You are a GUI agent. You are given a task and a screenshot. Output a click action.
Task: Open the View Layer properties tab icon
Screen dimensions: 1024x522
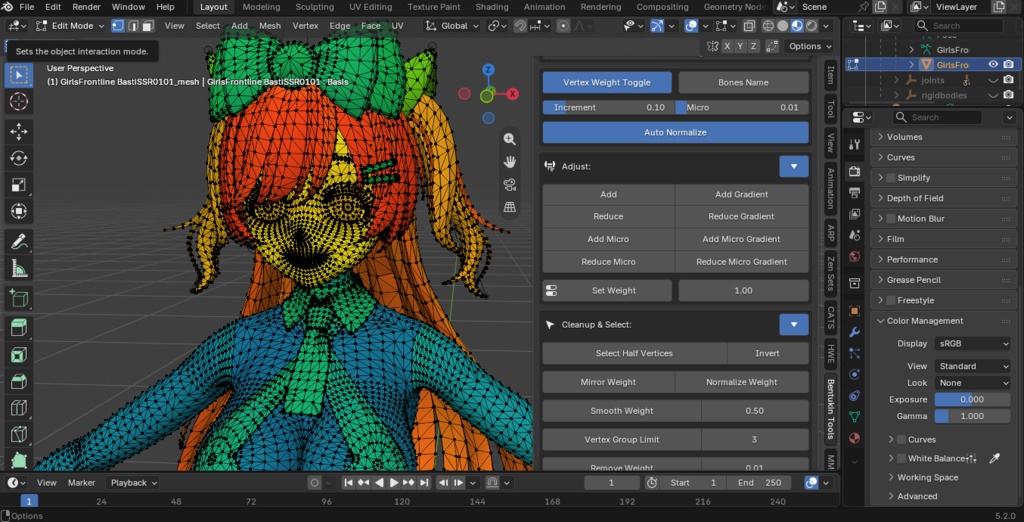(x=854, y=214)
